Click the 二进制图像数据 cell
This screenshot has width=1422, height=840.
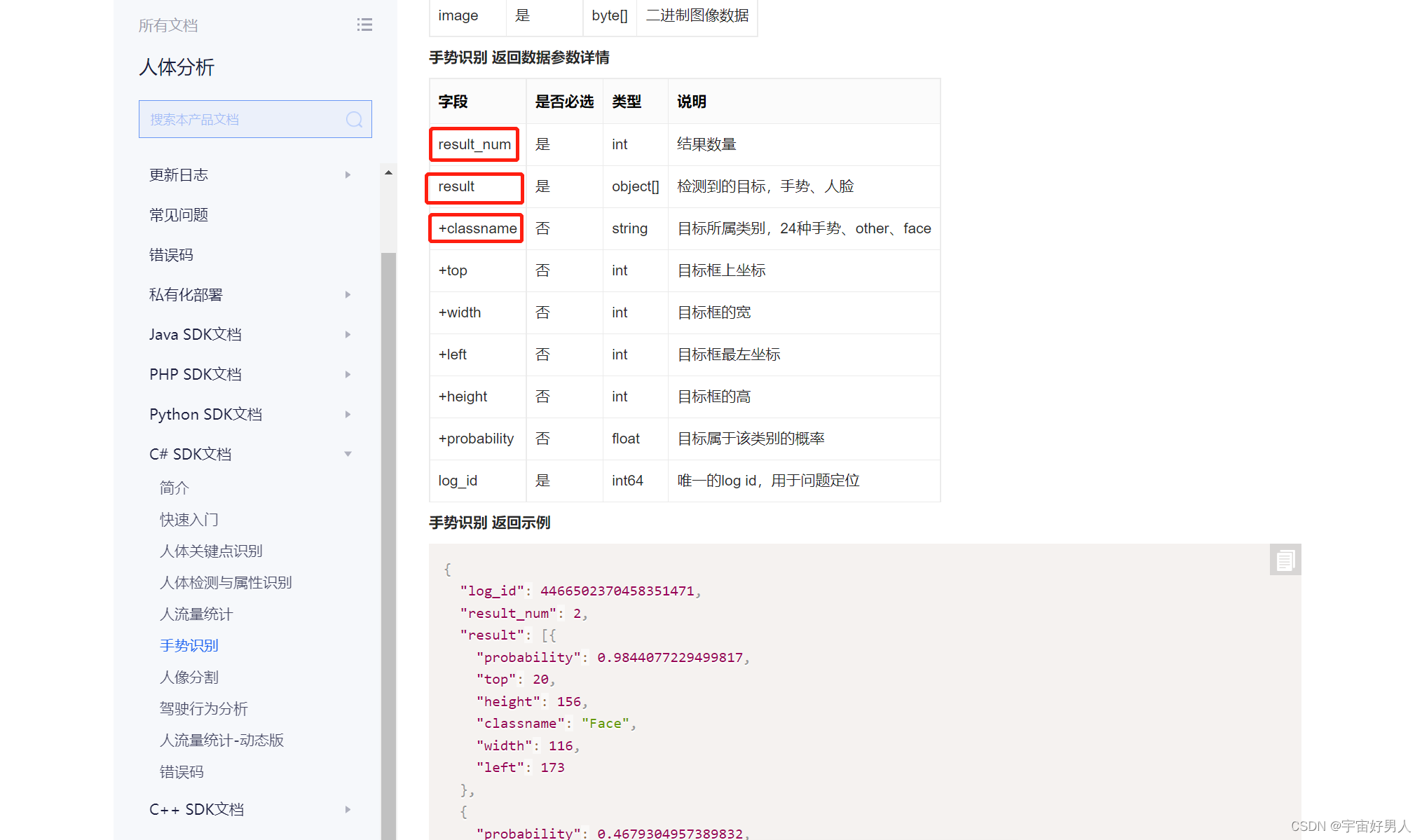[x=697, y=15]
